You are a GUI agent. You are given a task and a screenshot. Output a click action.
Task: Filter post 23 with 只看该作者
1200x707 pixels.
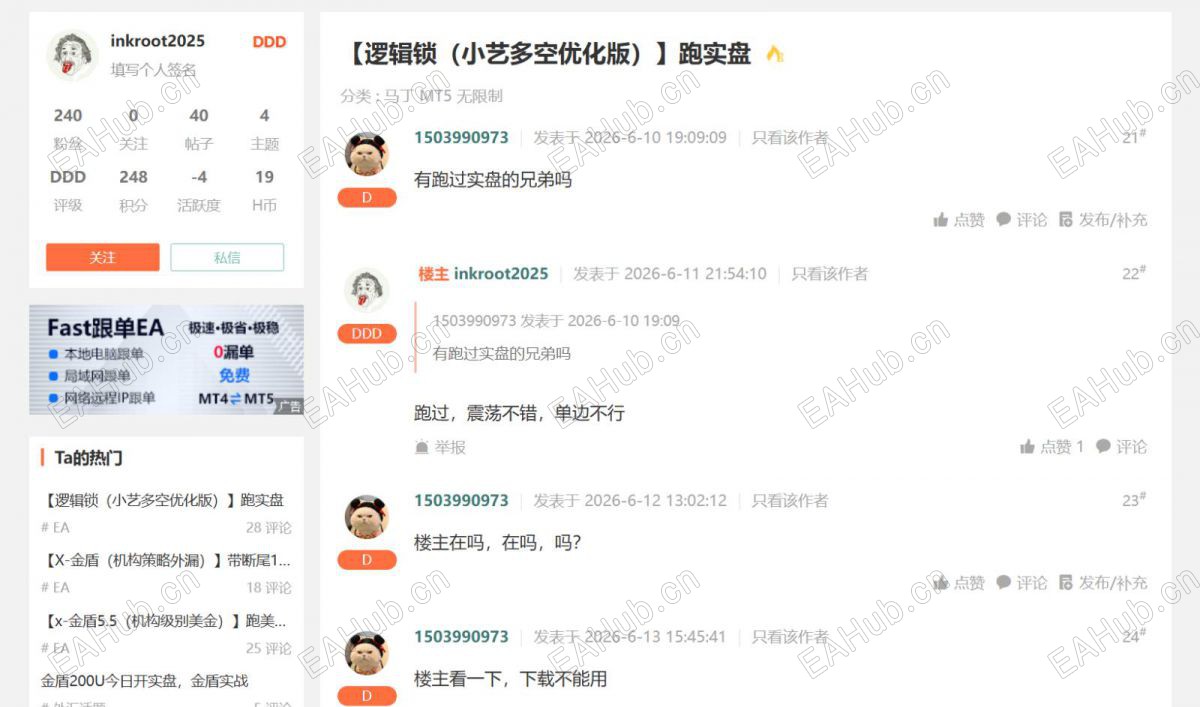790,500
